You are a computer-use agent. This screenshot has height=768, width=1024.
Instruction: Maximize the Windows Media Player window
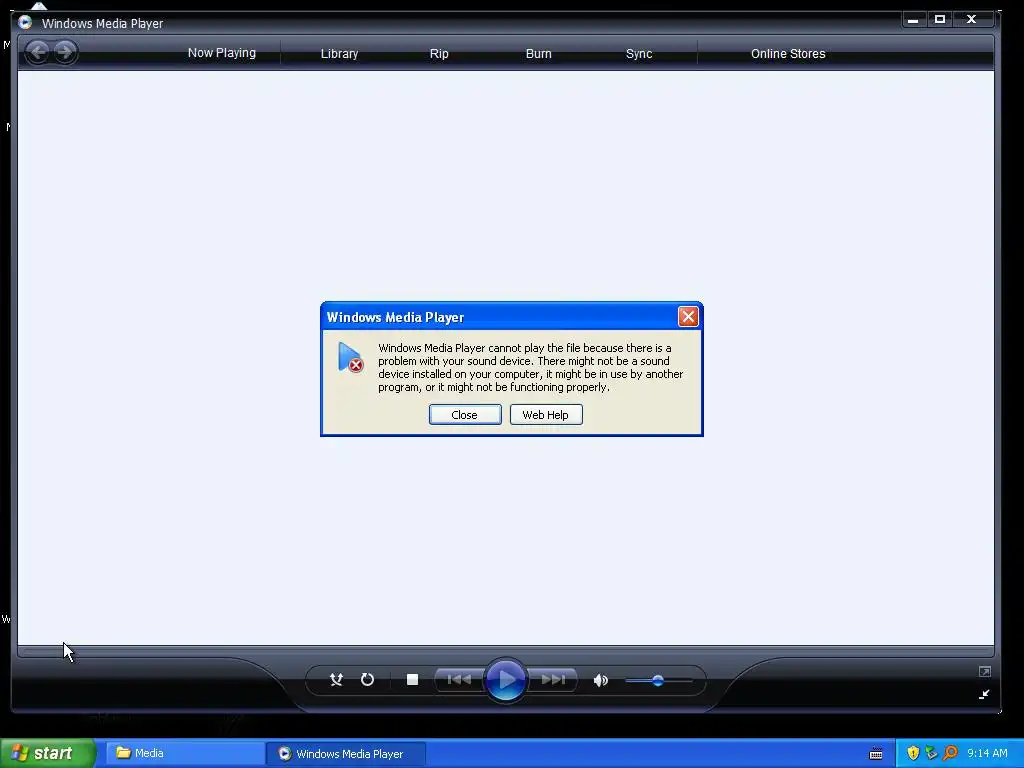pos(940,20)
